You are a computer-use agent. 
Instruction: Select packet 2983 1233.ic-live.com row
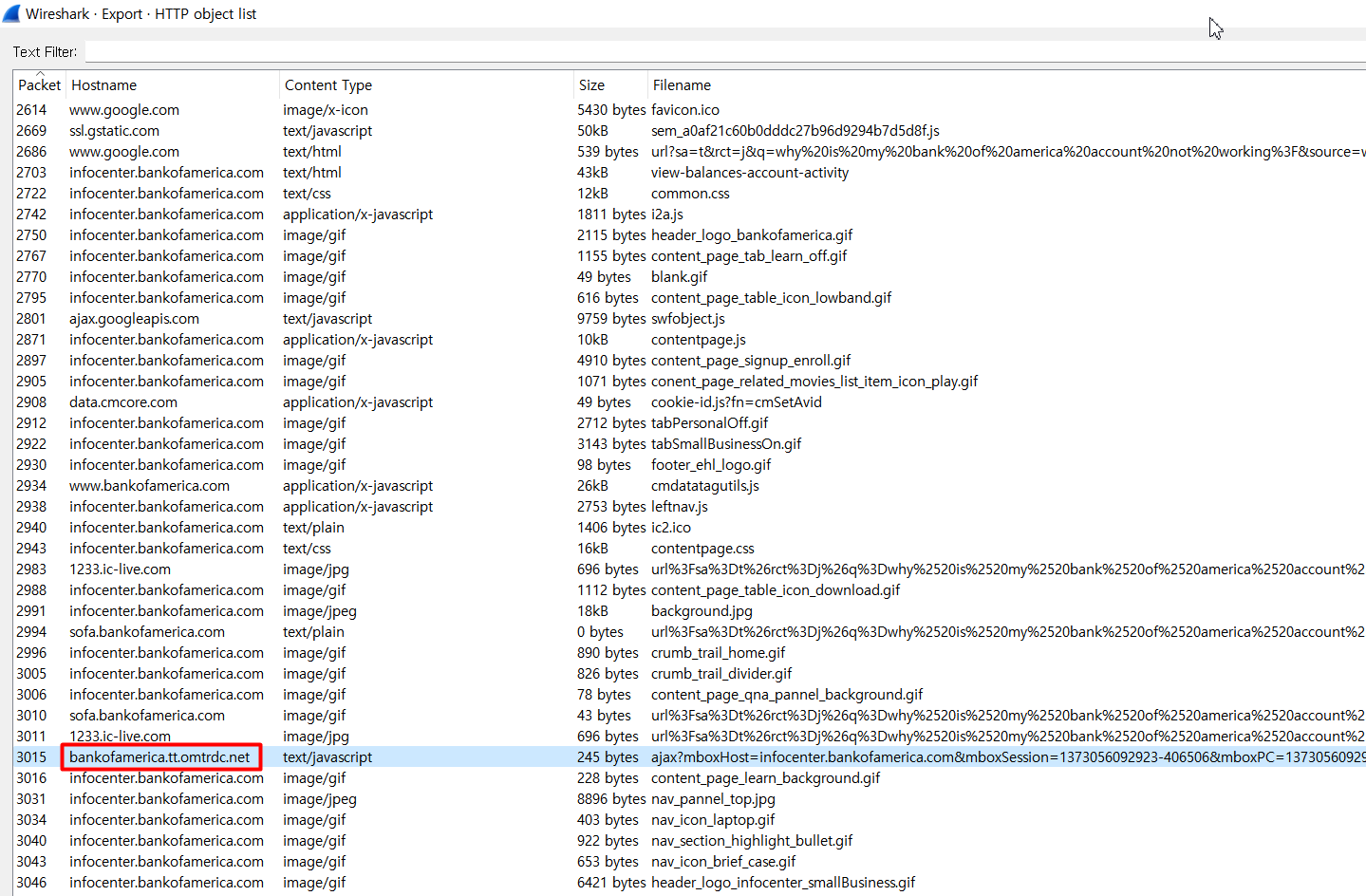[x=690, y=569]
